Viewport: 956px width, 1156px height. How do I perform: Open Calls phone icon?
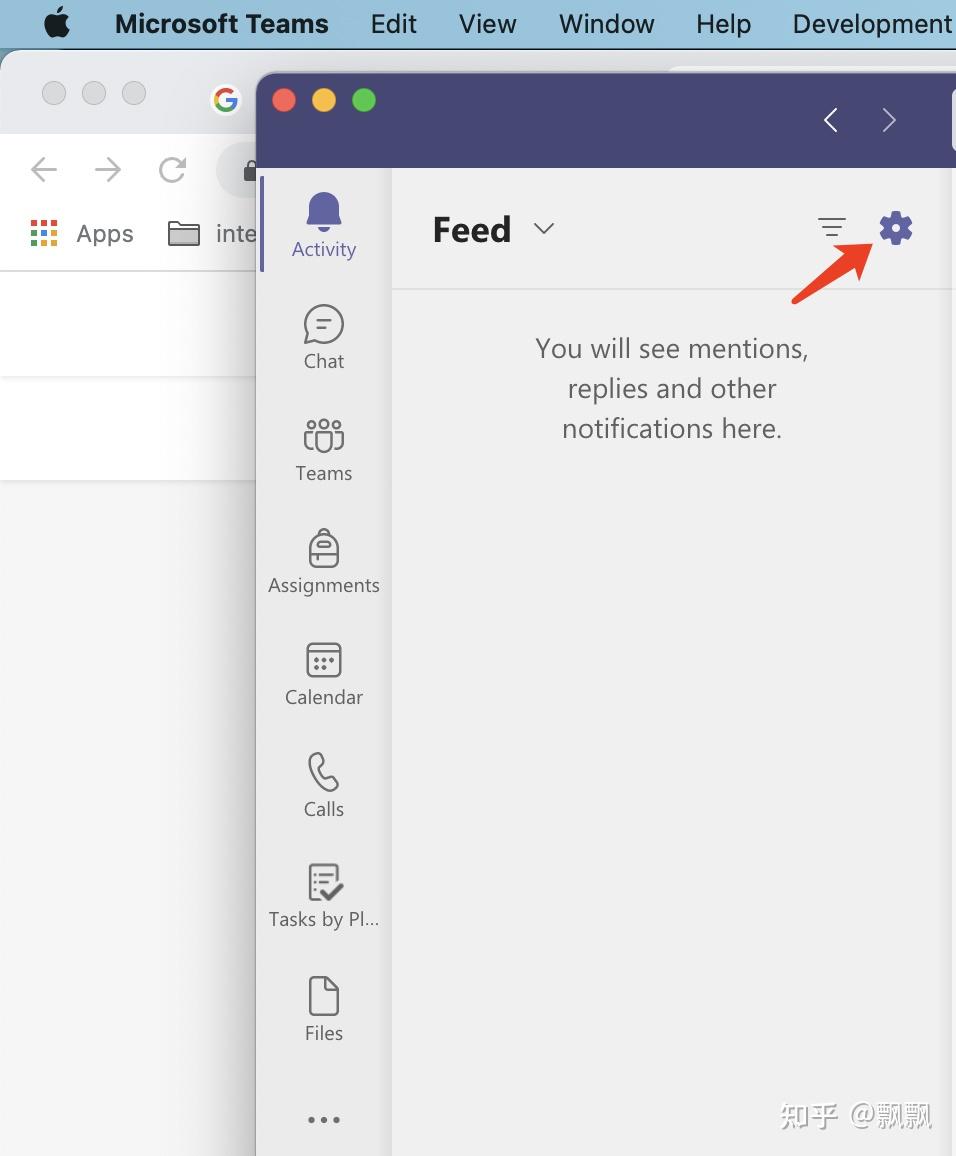[x=324, y=785]
